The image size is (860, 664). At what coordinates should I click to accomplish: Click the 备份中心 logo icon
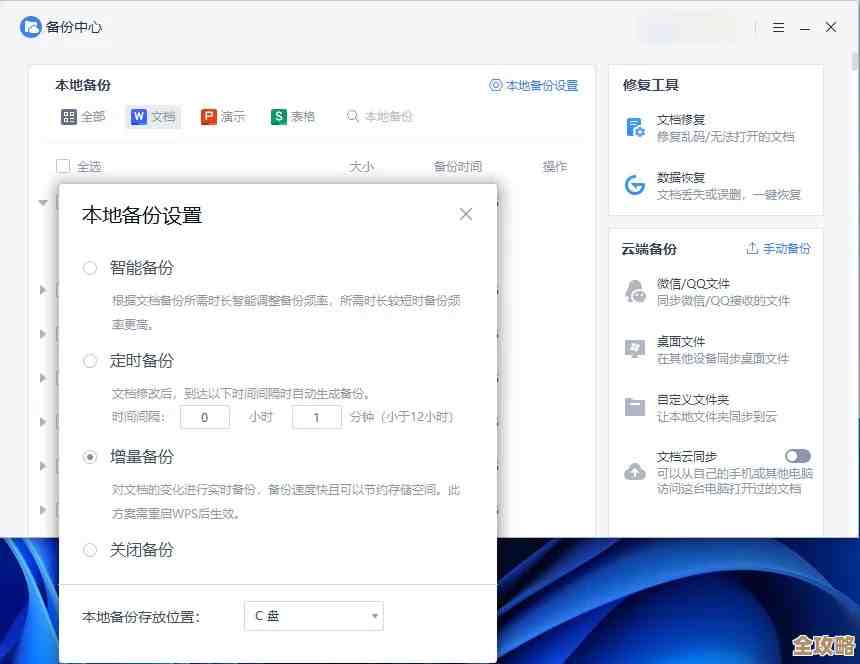(30, 27)
